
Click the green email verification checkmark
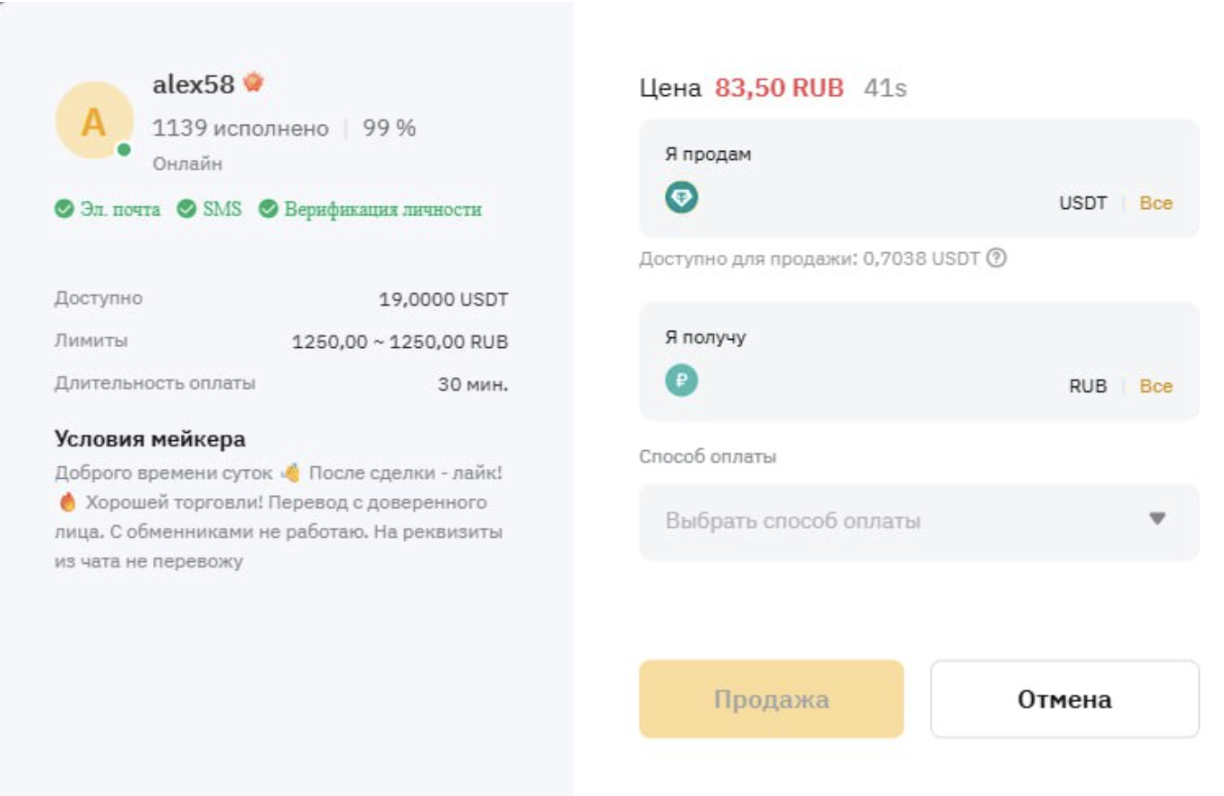[x=63, y=209]
